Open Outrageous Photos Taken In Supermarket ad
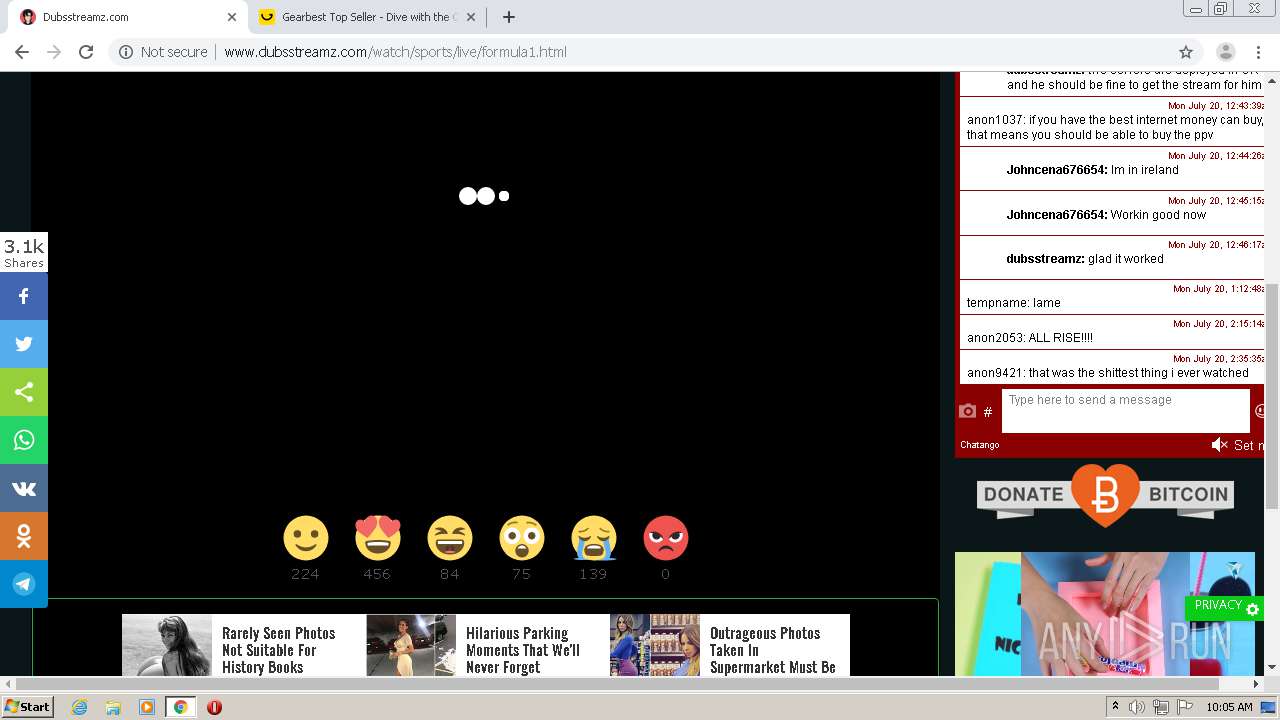Image resolution: width=1280 pixels, height=720 pixels. click(773, 650)
